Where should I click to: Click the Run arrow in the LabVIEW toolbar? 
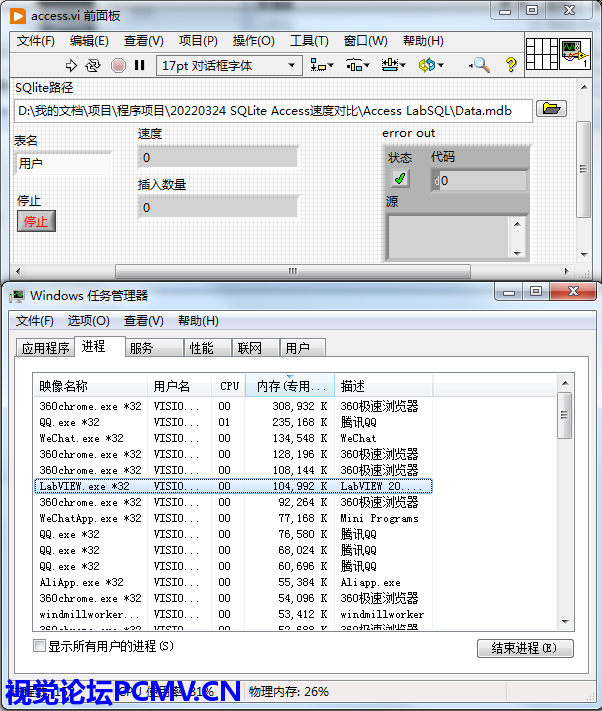(71, 65)
